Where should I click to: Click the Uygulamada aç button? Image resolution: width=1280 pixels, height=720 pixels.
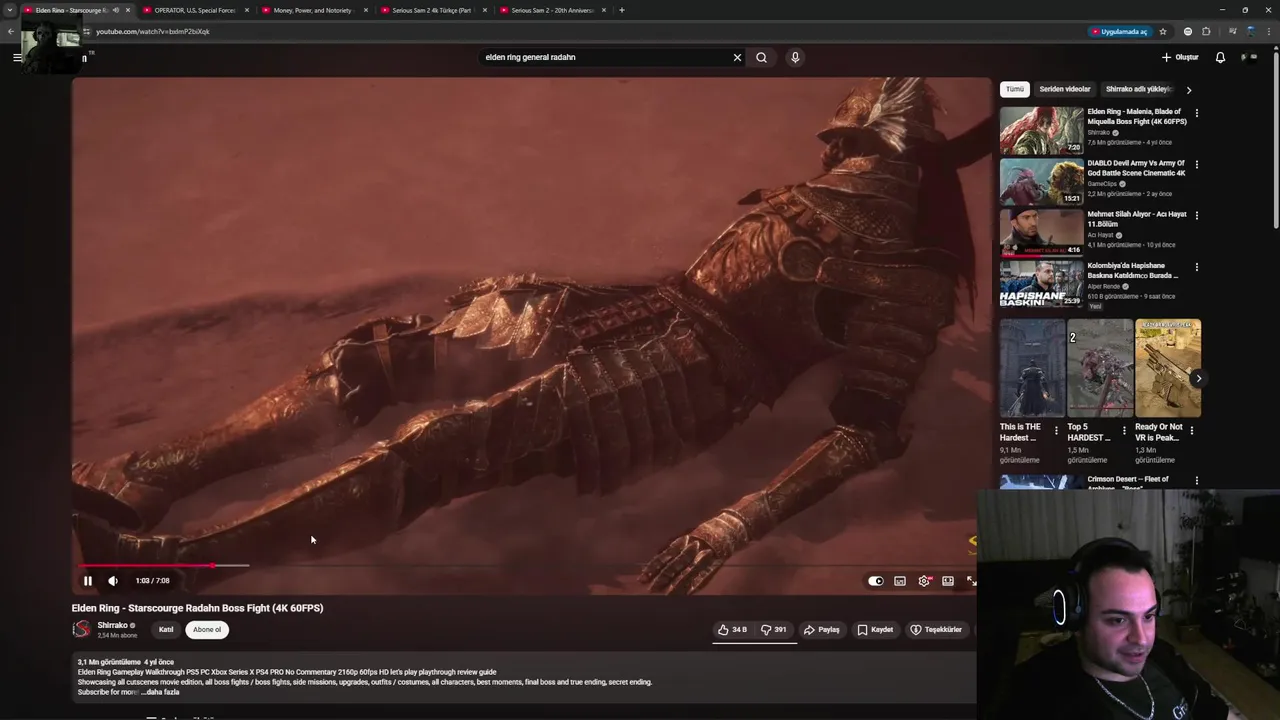point(1119,31)
